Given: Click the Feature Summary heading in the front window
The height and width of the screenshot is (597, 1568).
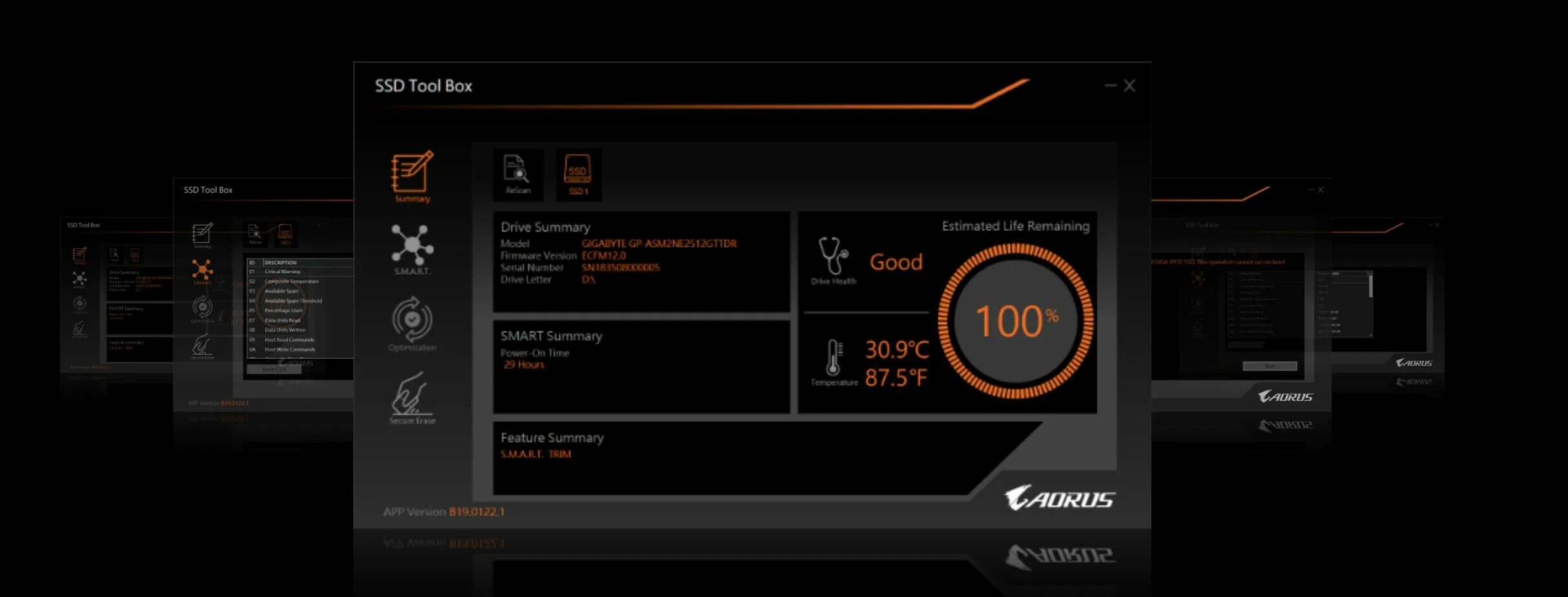Looking at the screenshot, I should pos(552,438).
